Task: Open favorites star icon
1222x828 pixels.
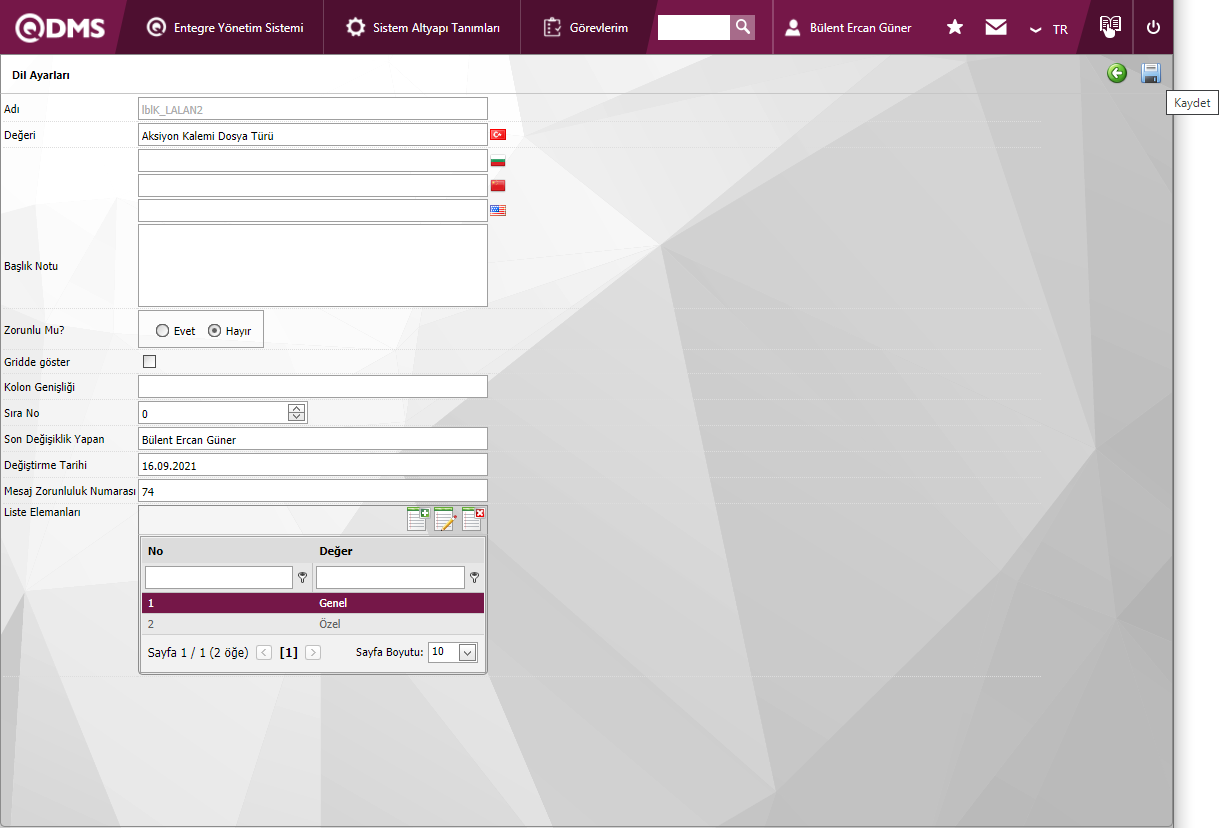Action: click(955, 28)
